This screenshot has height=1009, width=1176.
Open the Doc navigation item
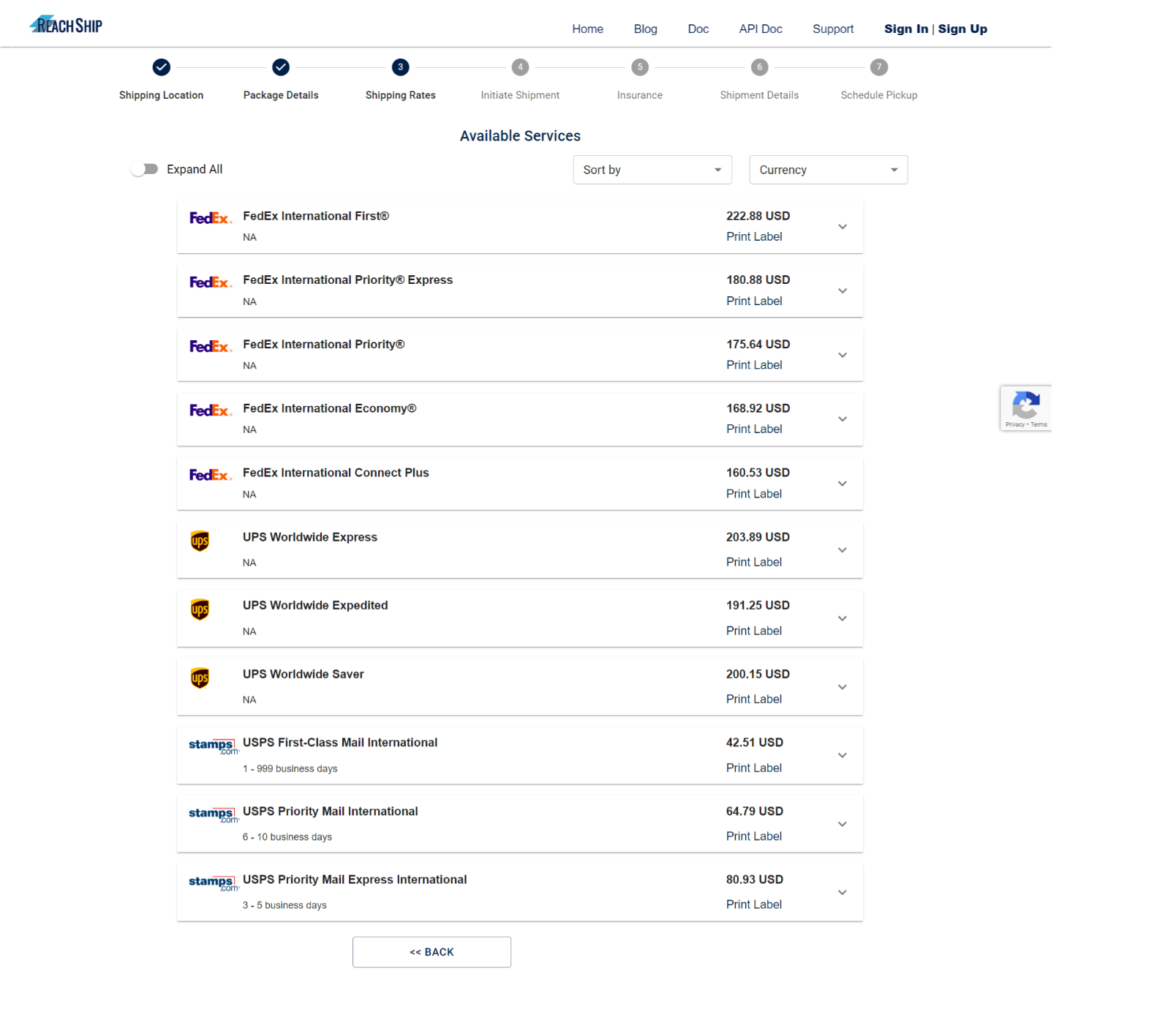(698, 29)
